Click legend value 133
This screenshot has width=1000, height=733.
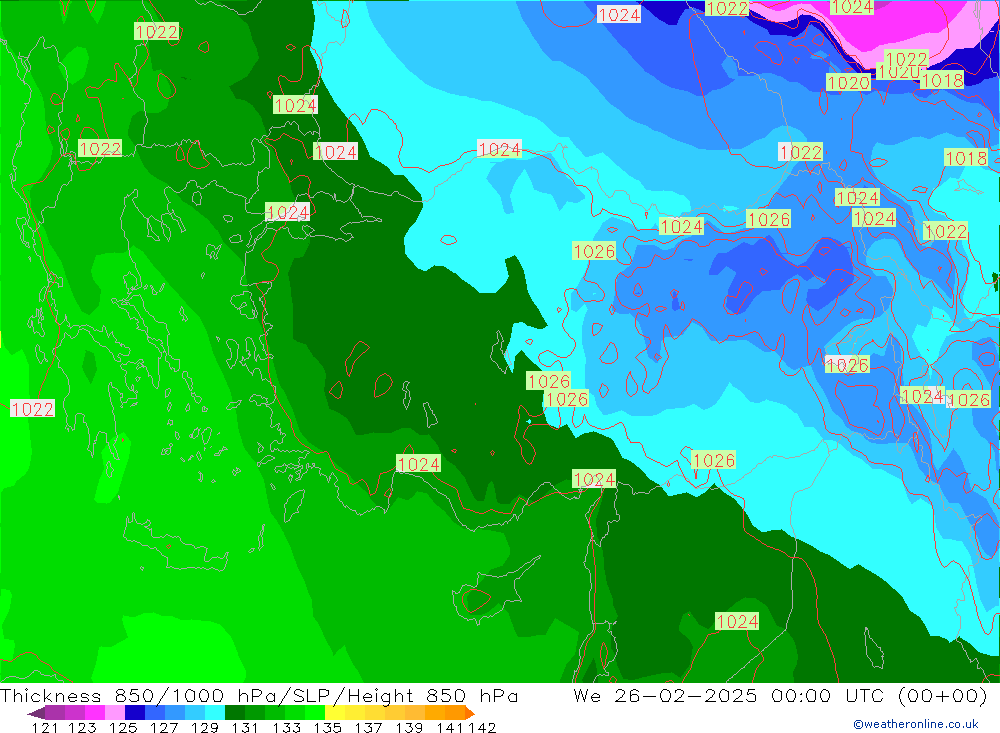pyautogui.click(x=286, y=727)
